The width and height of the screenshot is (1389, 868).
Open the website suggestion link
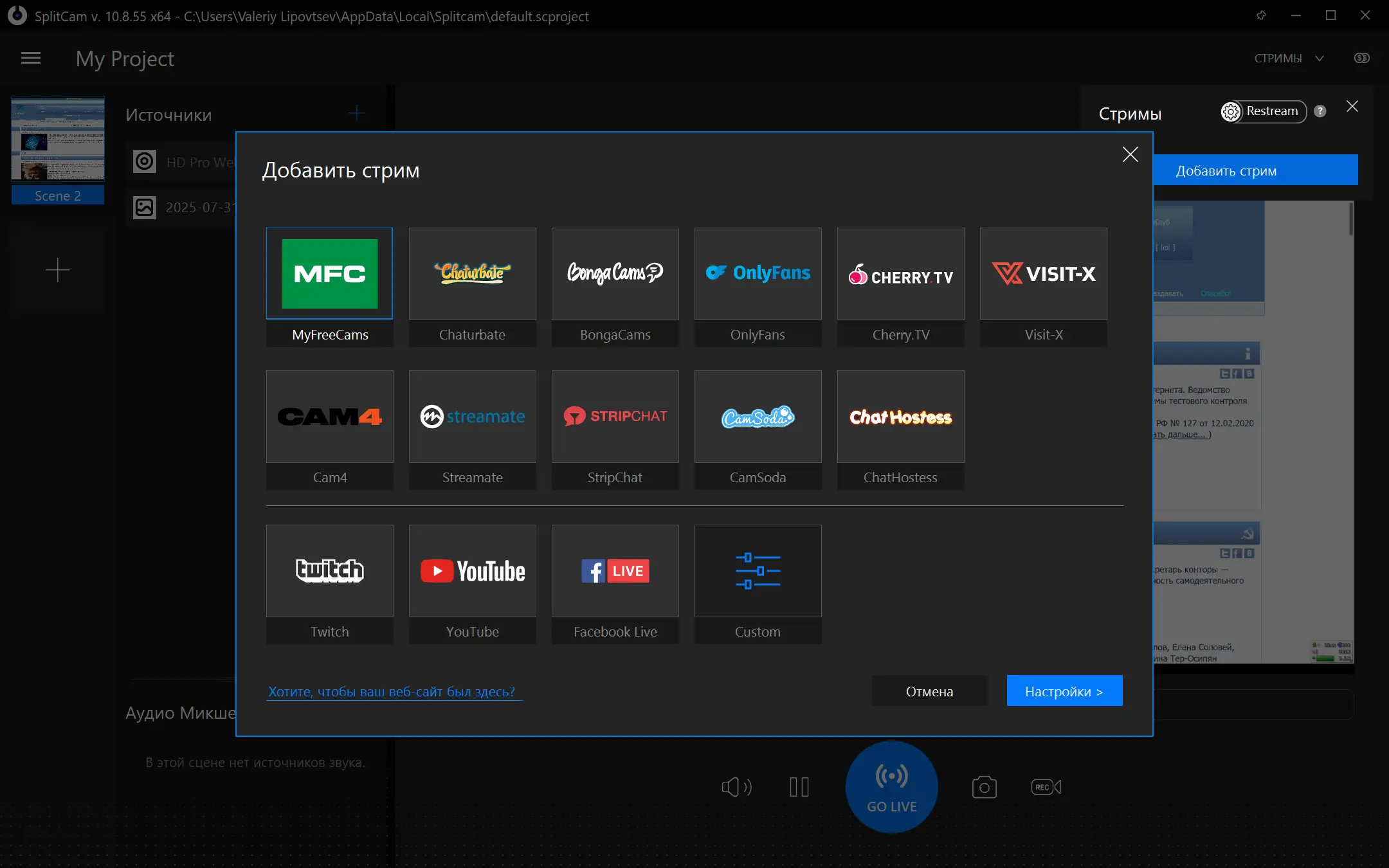[392, 692]
